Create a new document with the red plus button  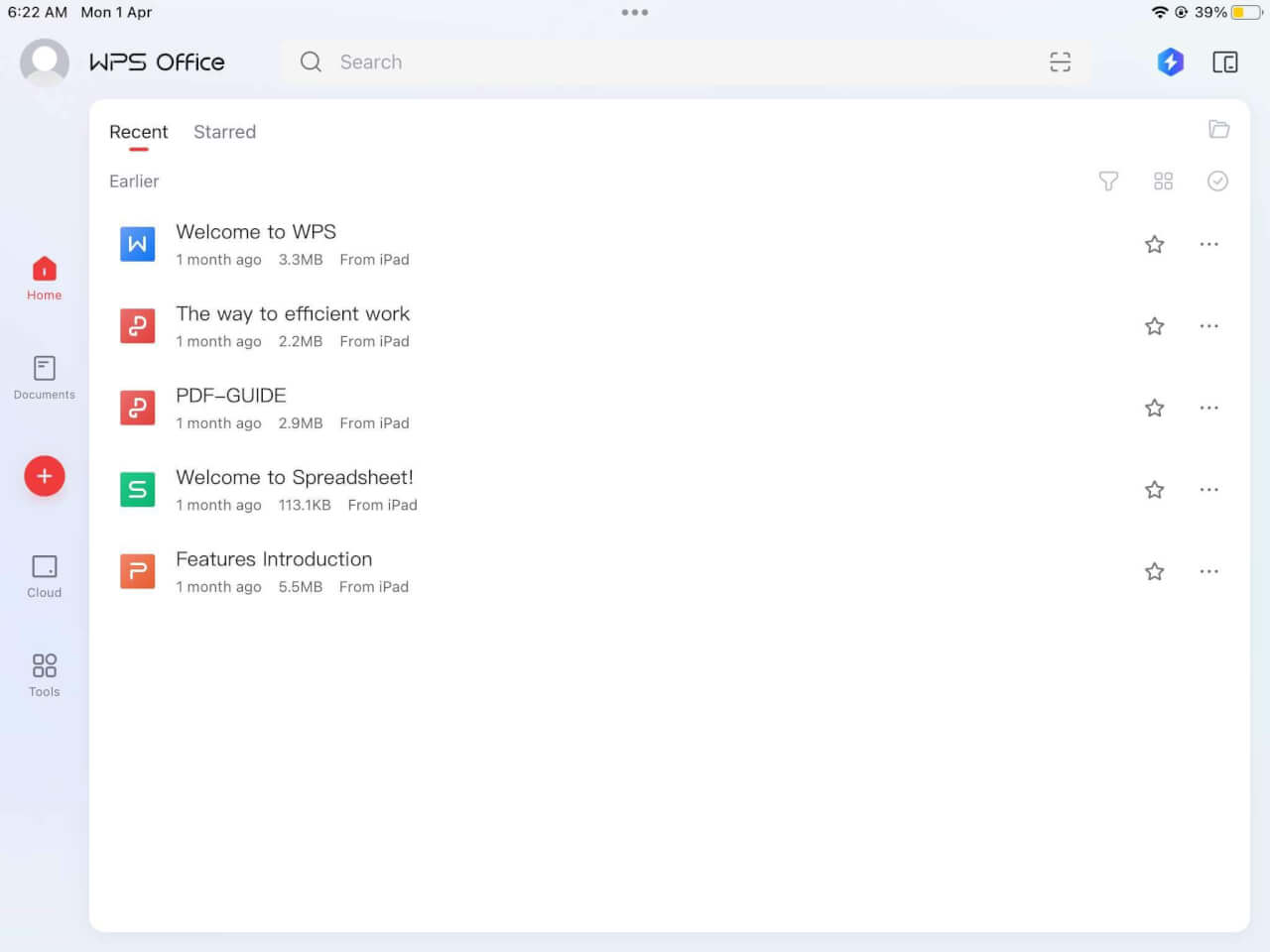pos(44,476)
